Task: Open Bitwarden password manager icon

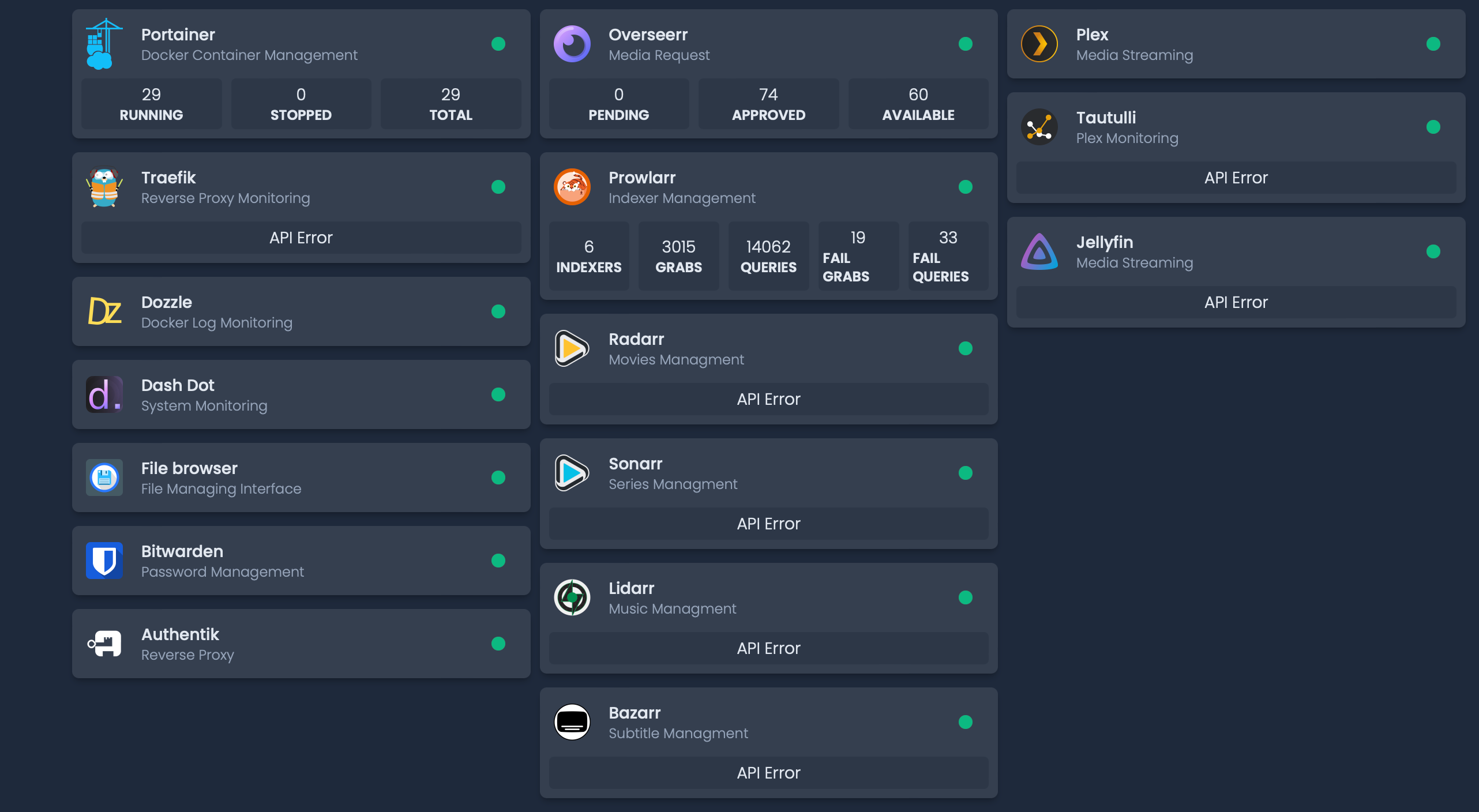Action: pyautogui.click(x=104, y=560)
